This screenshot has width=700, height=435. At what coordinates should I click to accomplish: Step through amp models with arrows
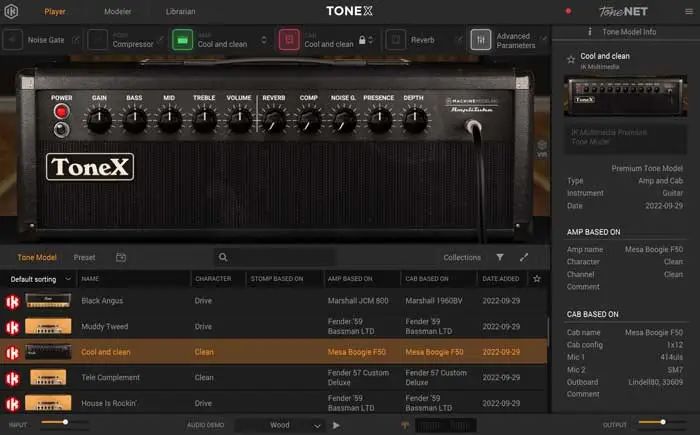(264, 40)
